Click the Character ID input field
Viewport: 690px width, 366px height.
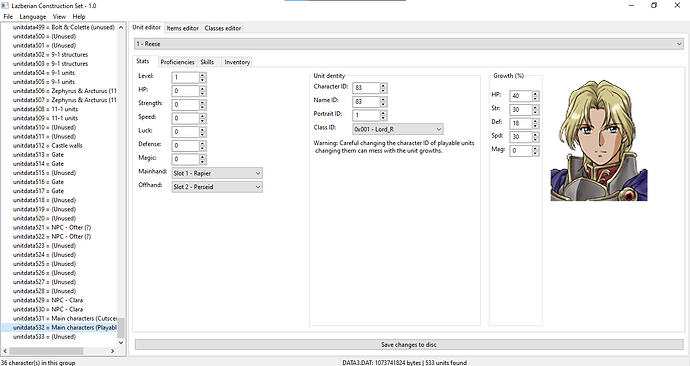(366, 88)
